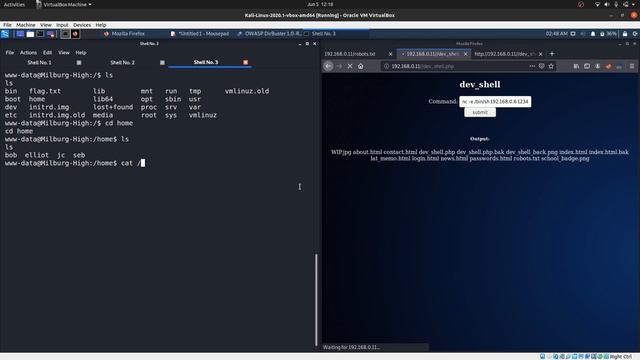Click the terminal vertical scrollbar
Image resolution: width=640 pixels, height=360 pixels.
(316, 300)
